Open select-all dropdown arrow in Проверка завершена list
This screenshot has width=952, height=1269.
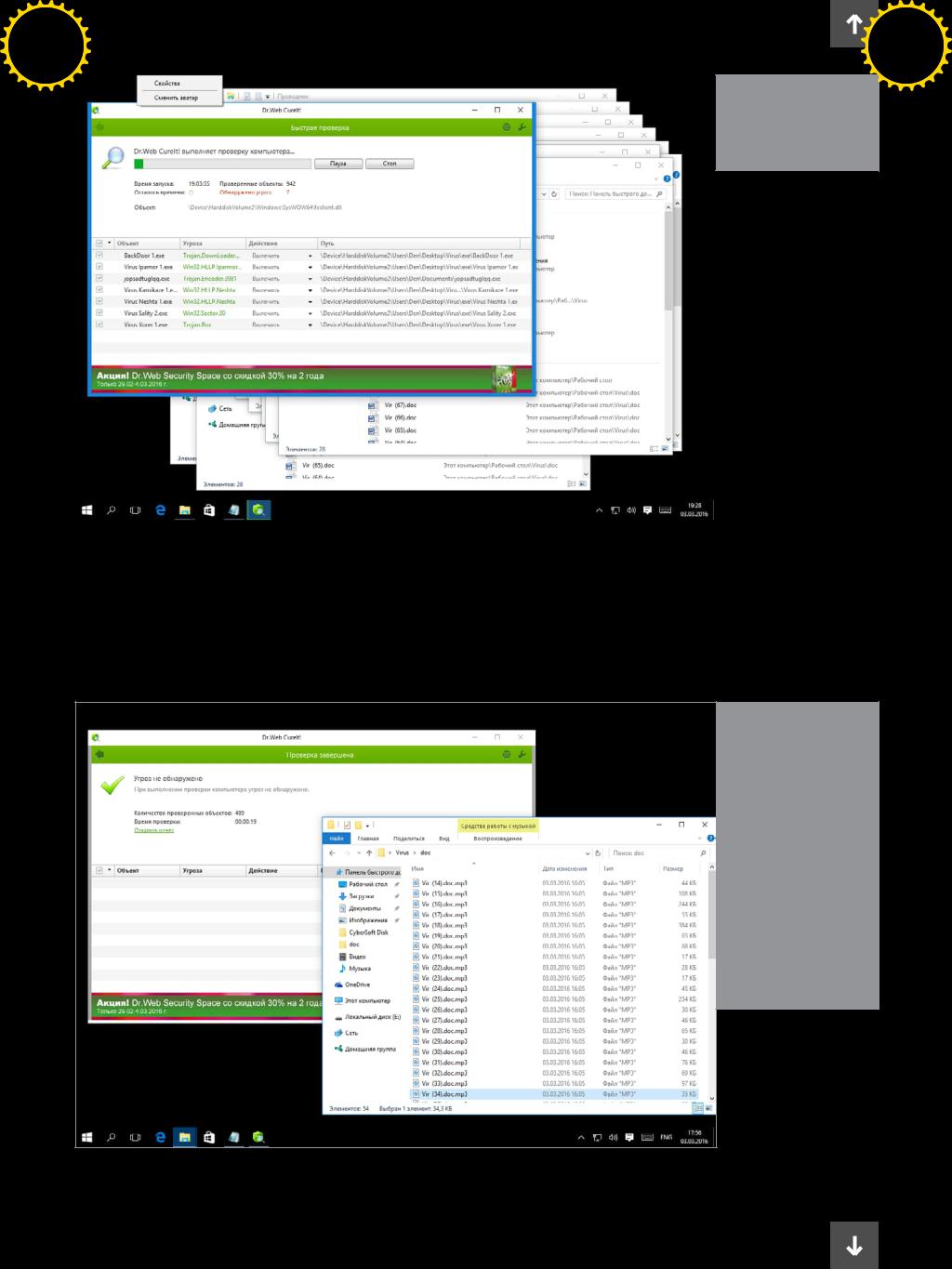coord(110,871)
